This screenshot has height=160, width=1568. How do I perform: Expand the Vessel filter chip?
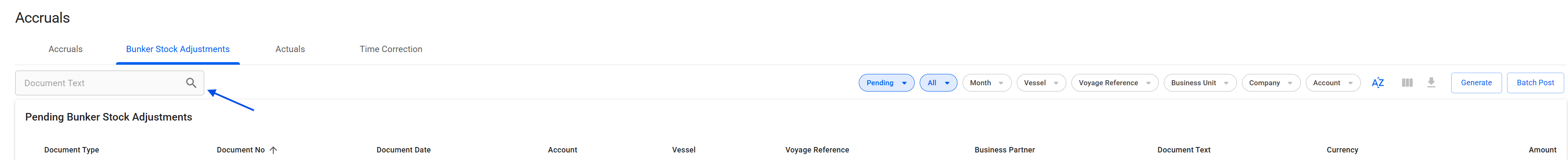[x=1041, y=83]
